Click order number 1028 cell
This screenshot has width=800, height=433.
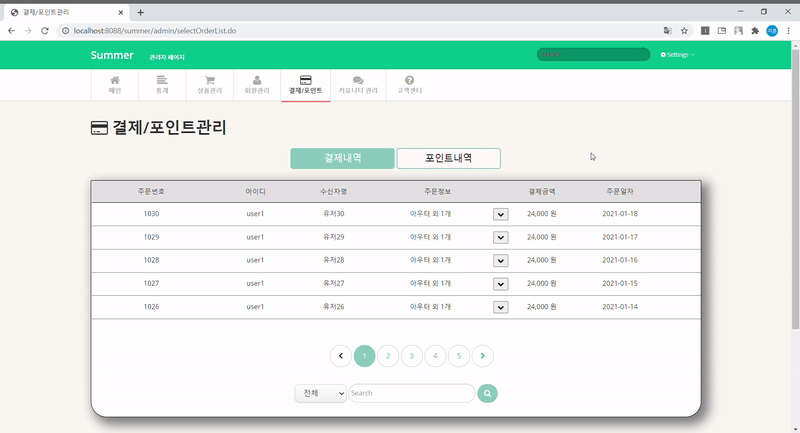pyautogui.click(x=151, y=260)
